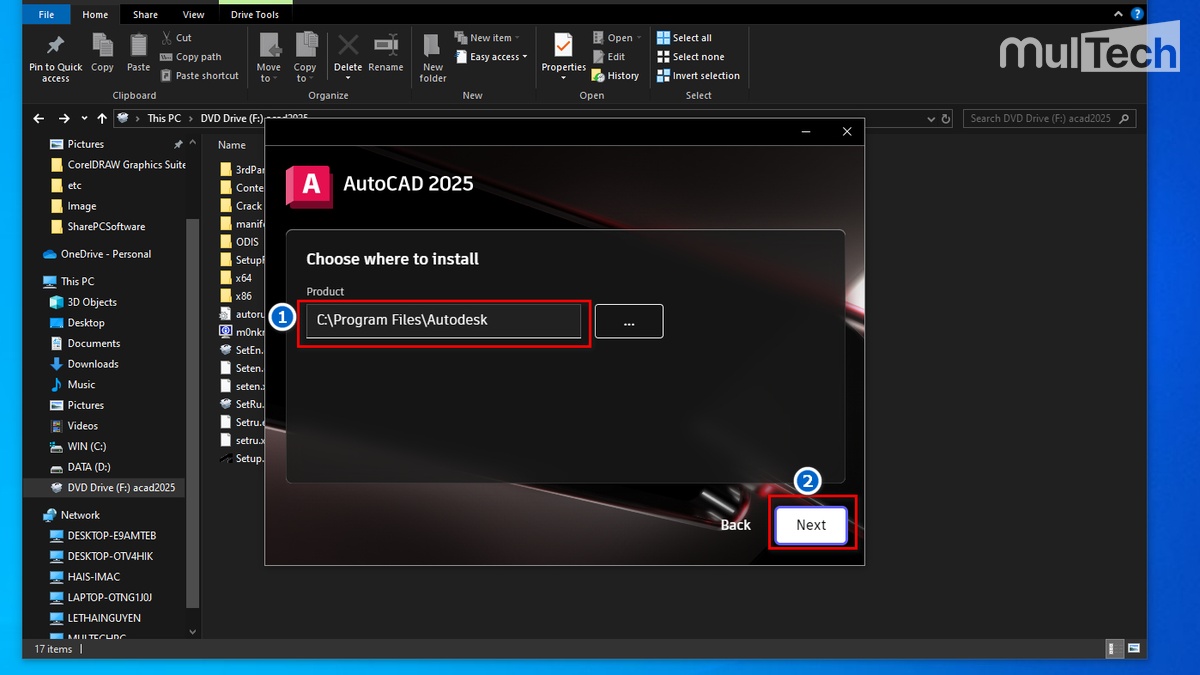Click Invert selection in the Select group
The height and width of the screenshot is (675, 1200).
699,75
